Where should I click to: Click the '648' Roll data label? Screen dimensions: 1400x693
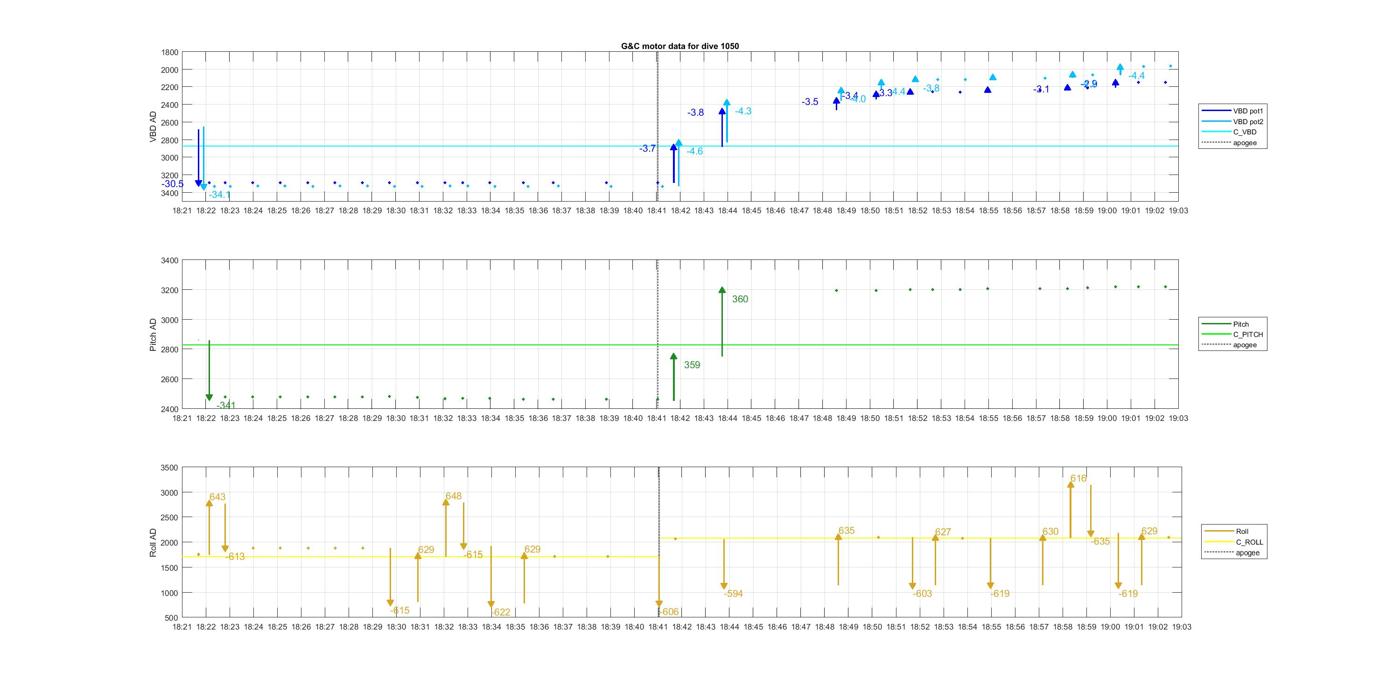pyautogui.click(x=453, y=496)
